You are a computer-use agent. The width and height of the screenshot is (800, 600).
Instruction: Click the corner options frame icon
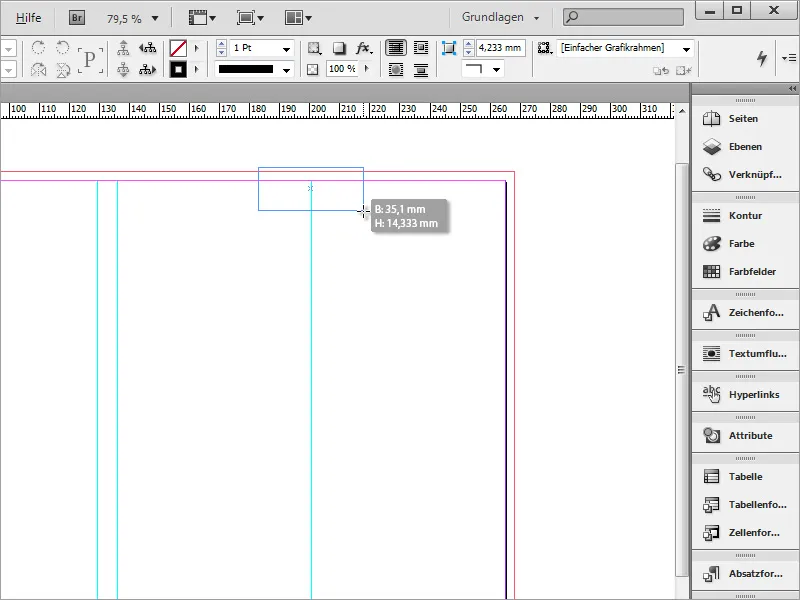click(x=448, y=48)
